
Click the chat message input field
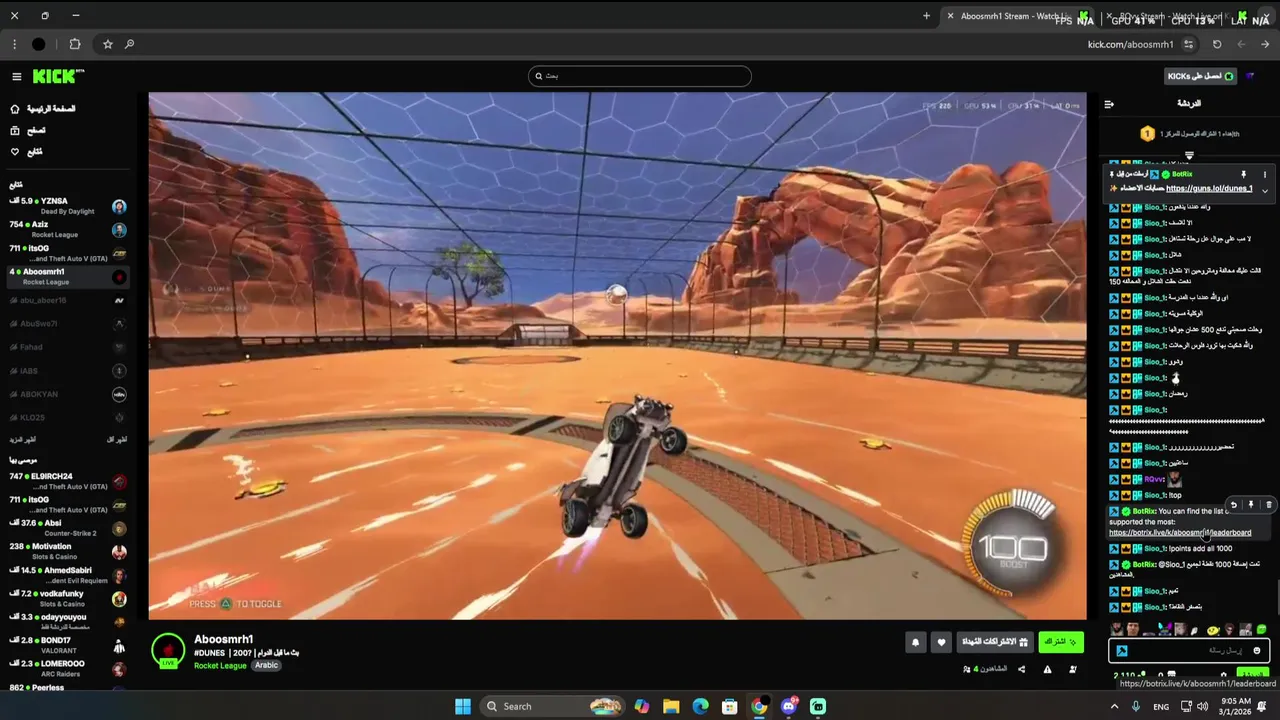point(1190,650)
